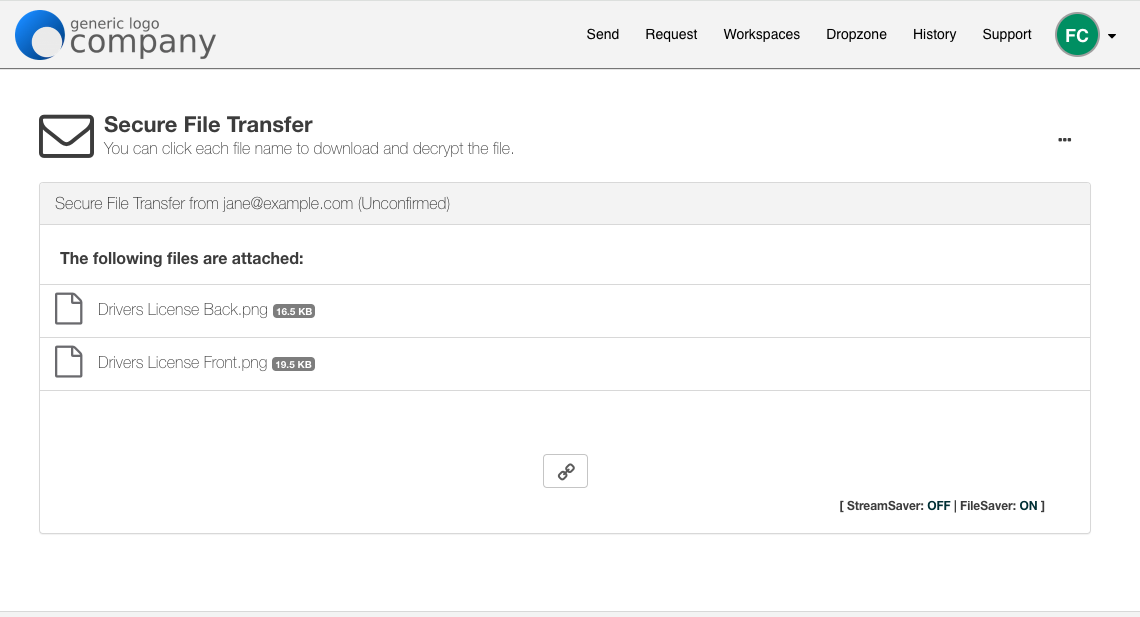Click the file icon for Drivers License Front.png
Image resolution: width=1140 pixels, height=617 pixels.
tap(68, 363)
